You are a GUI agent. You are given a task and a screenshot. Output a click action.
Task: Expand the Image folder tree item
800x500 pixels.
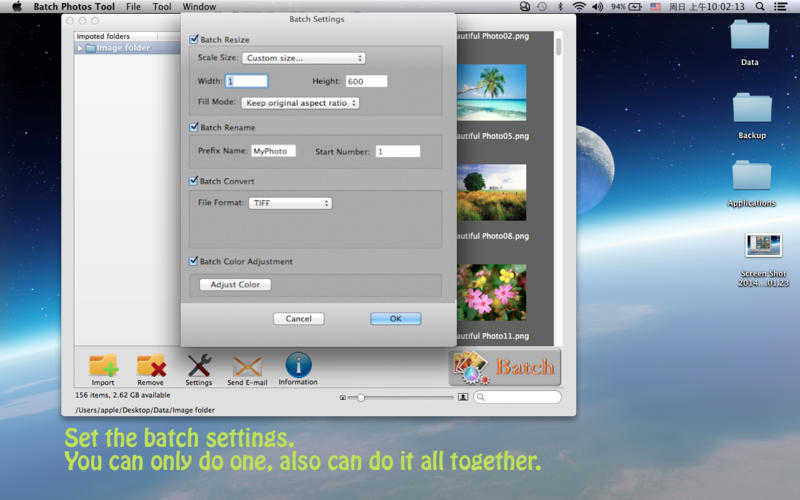80,48
